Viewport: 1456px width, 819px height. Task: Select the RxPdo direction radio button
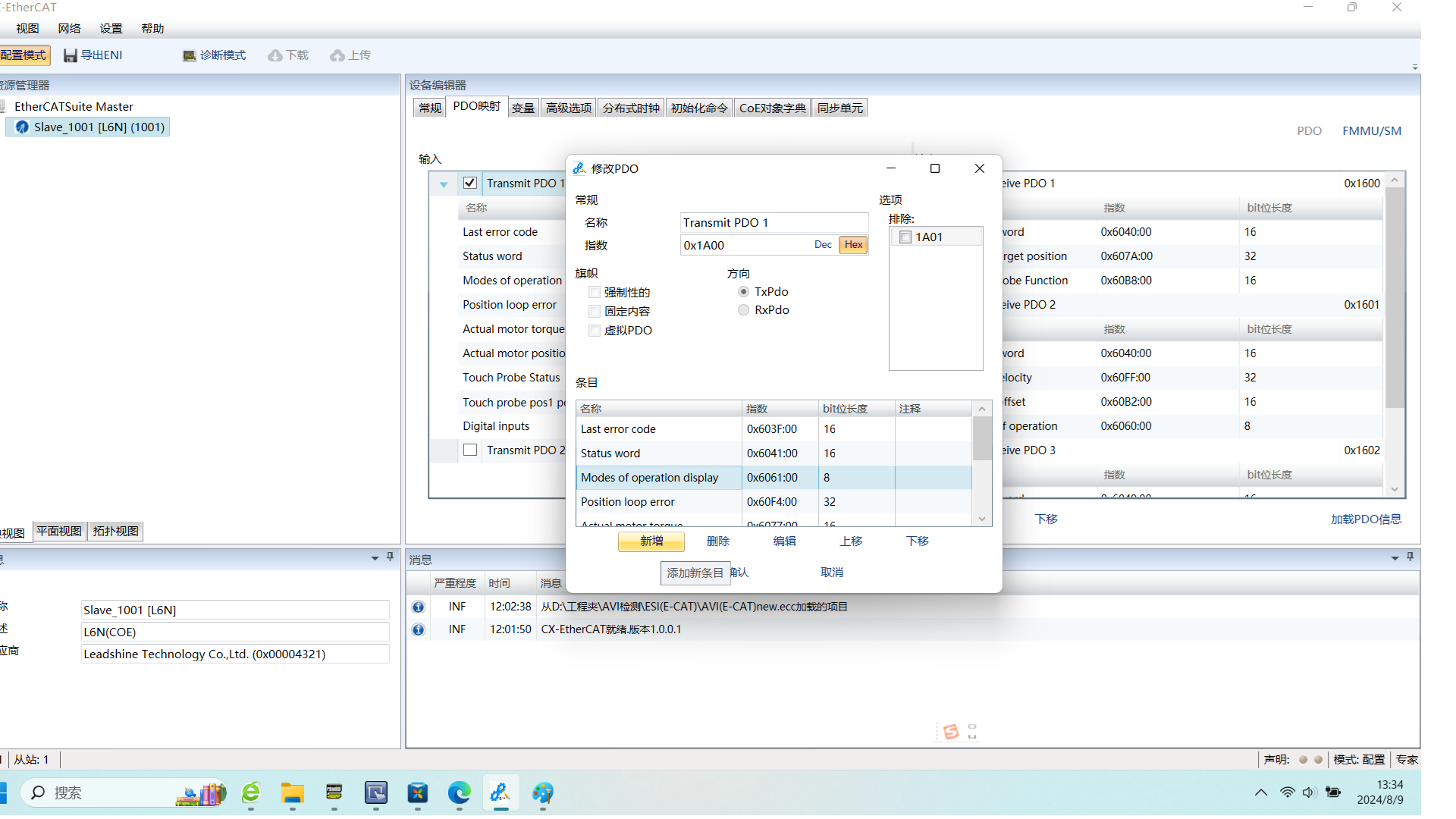pos(743,310)
